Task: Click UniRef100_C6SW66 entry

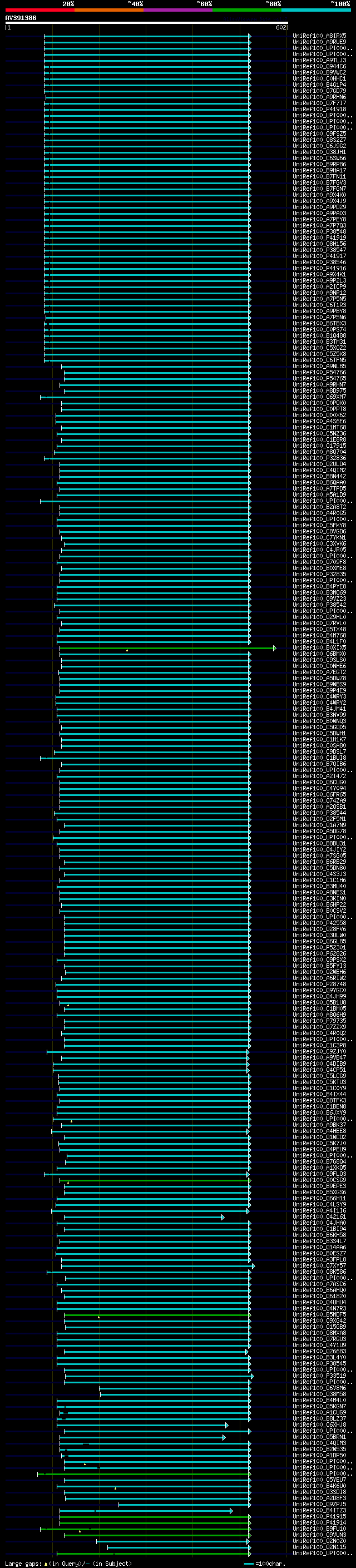Action: click(x=319, y=159)
